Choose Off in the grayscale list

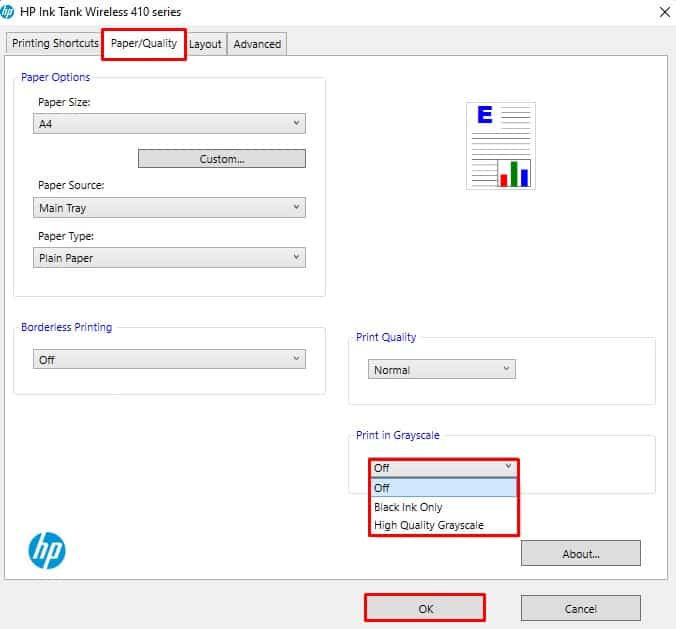[x=444, y=488]
